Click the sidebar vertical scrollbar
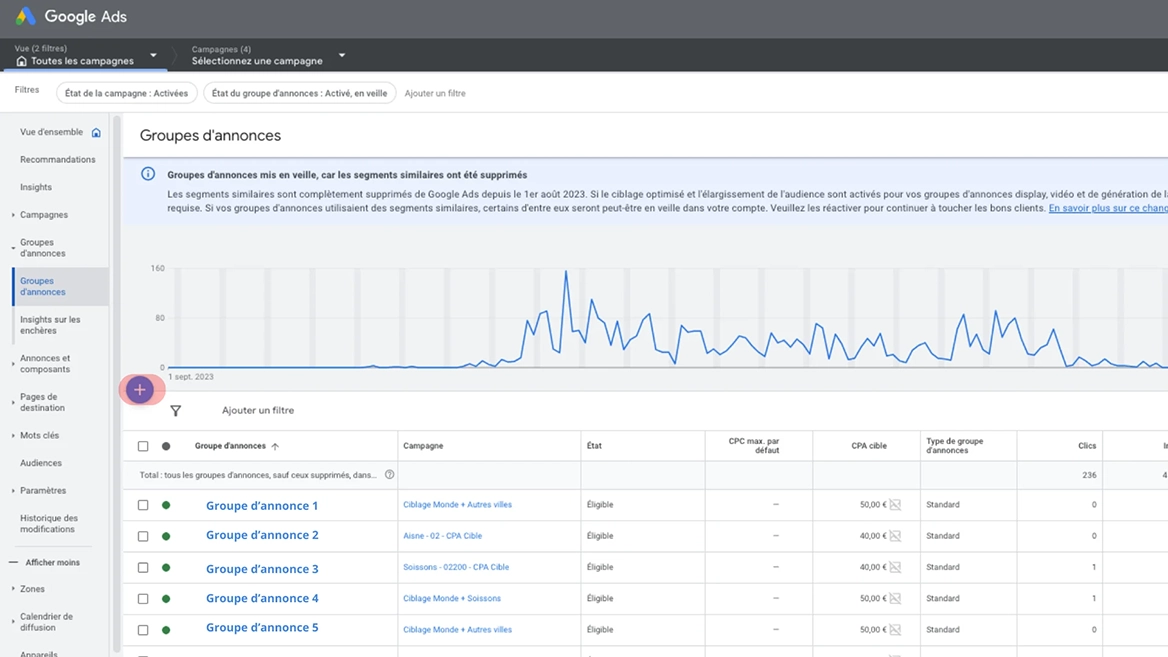The image size is (1168, 657). pyautogui.click(x=116, y=384)
